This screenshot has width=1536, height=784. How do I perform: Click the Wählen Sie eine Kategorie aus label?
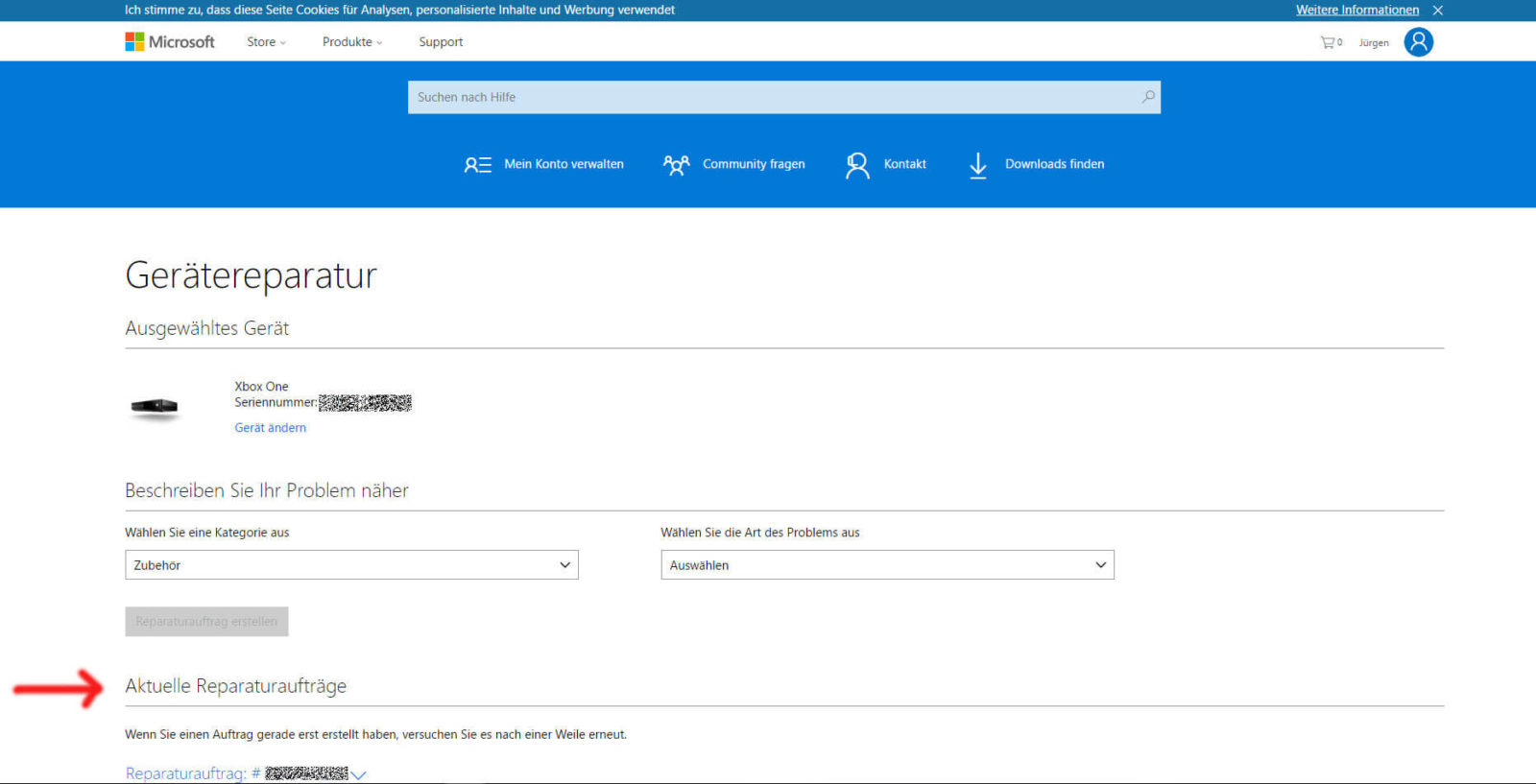coord(207,533)
